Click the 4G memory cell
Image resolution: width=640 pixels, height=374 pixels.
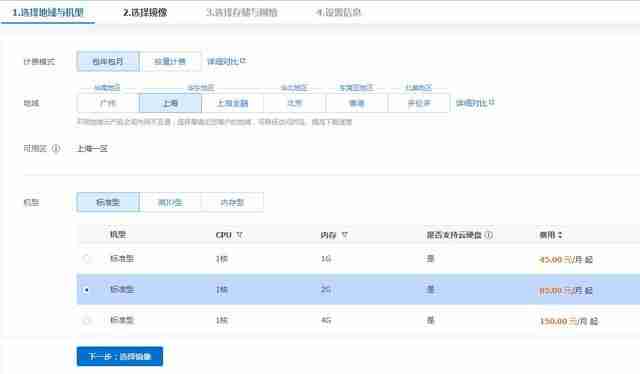[326, 321]
